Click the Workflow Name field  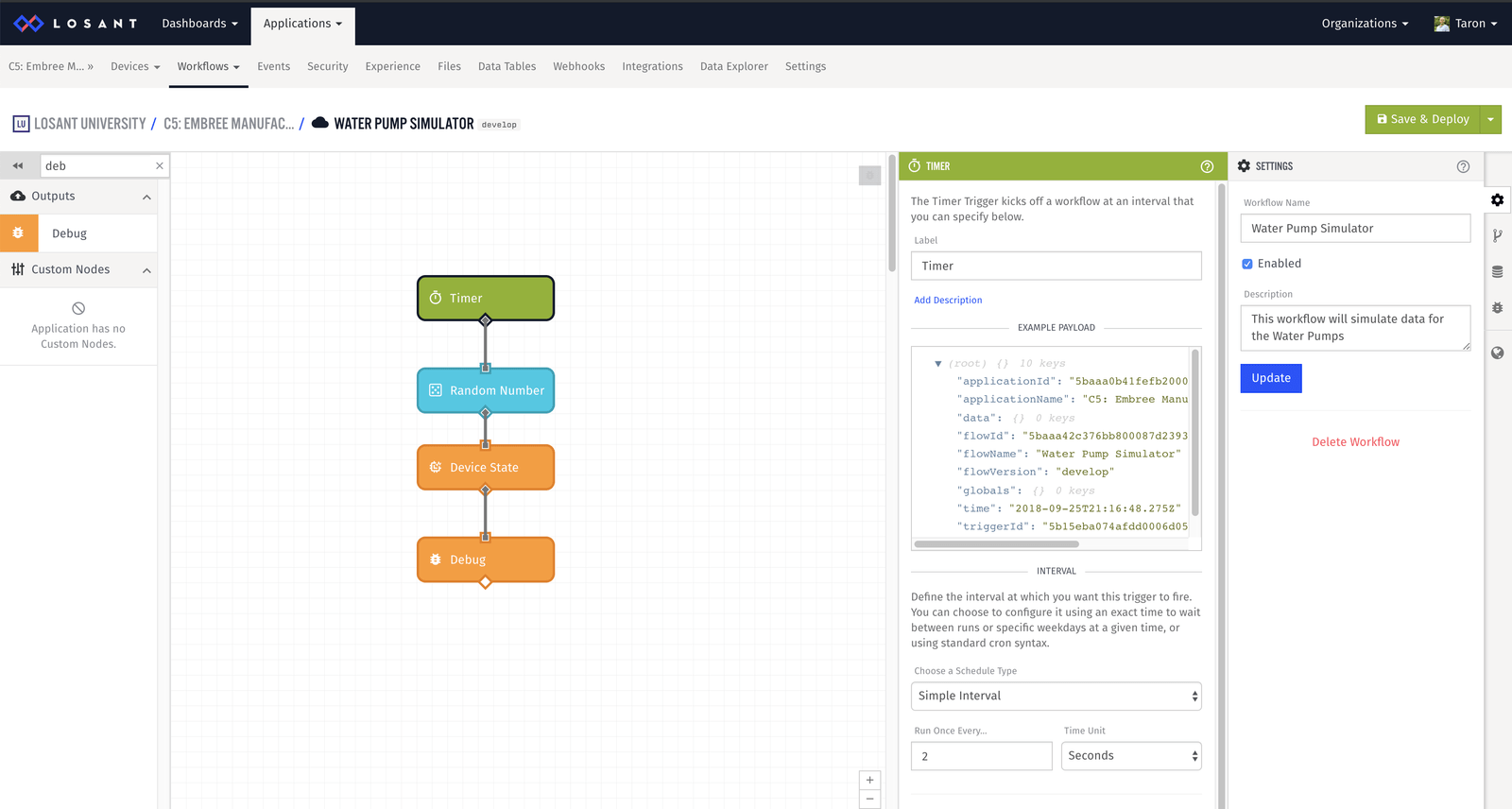pyautogui.click(x=1355, y=228)
